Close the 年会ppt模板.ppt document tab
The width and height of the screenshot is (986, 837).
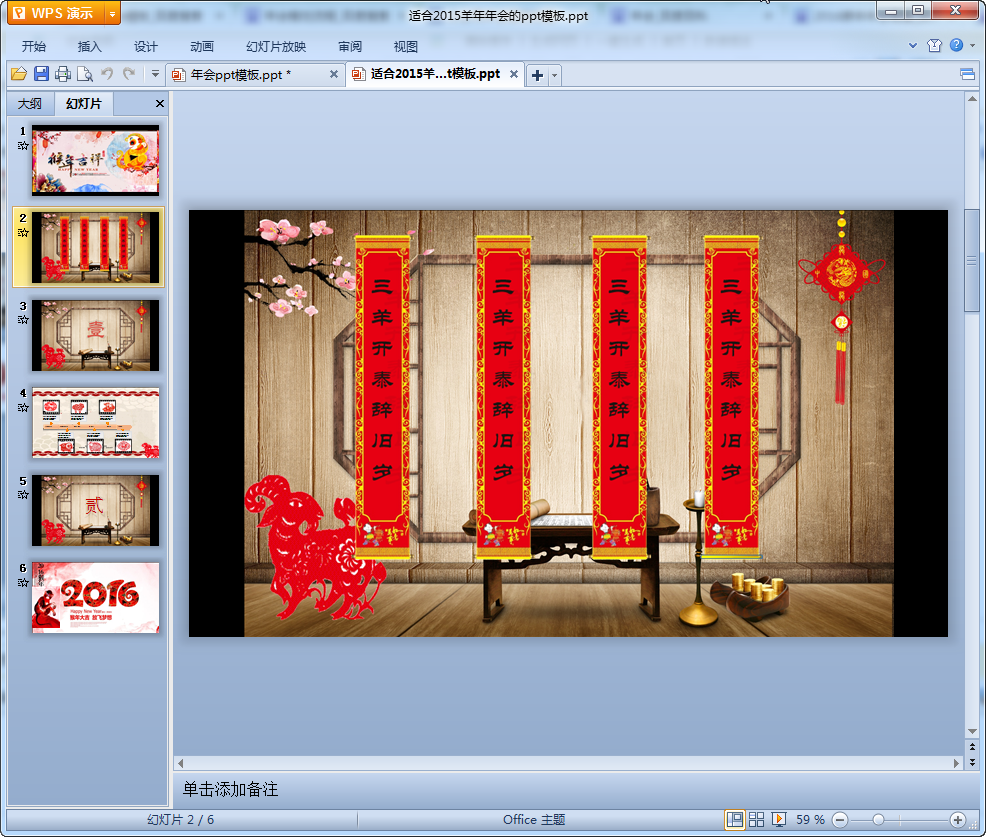tap(334, 74)
